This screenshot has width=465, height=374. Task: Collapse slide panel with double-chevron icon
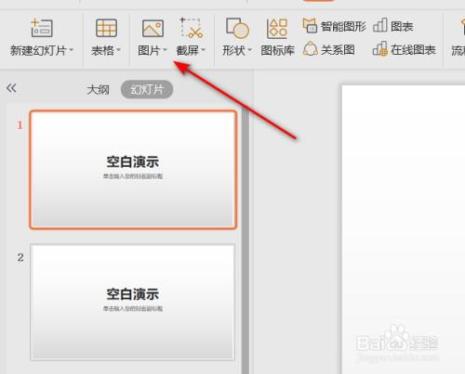(x=11, y=88)
